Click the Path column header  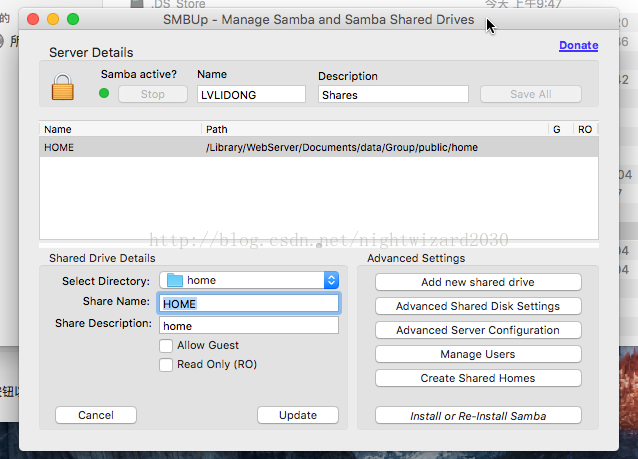pyautogui.click(x=375, y=129)
